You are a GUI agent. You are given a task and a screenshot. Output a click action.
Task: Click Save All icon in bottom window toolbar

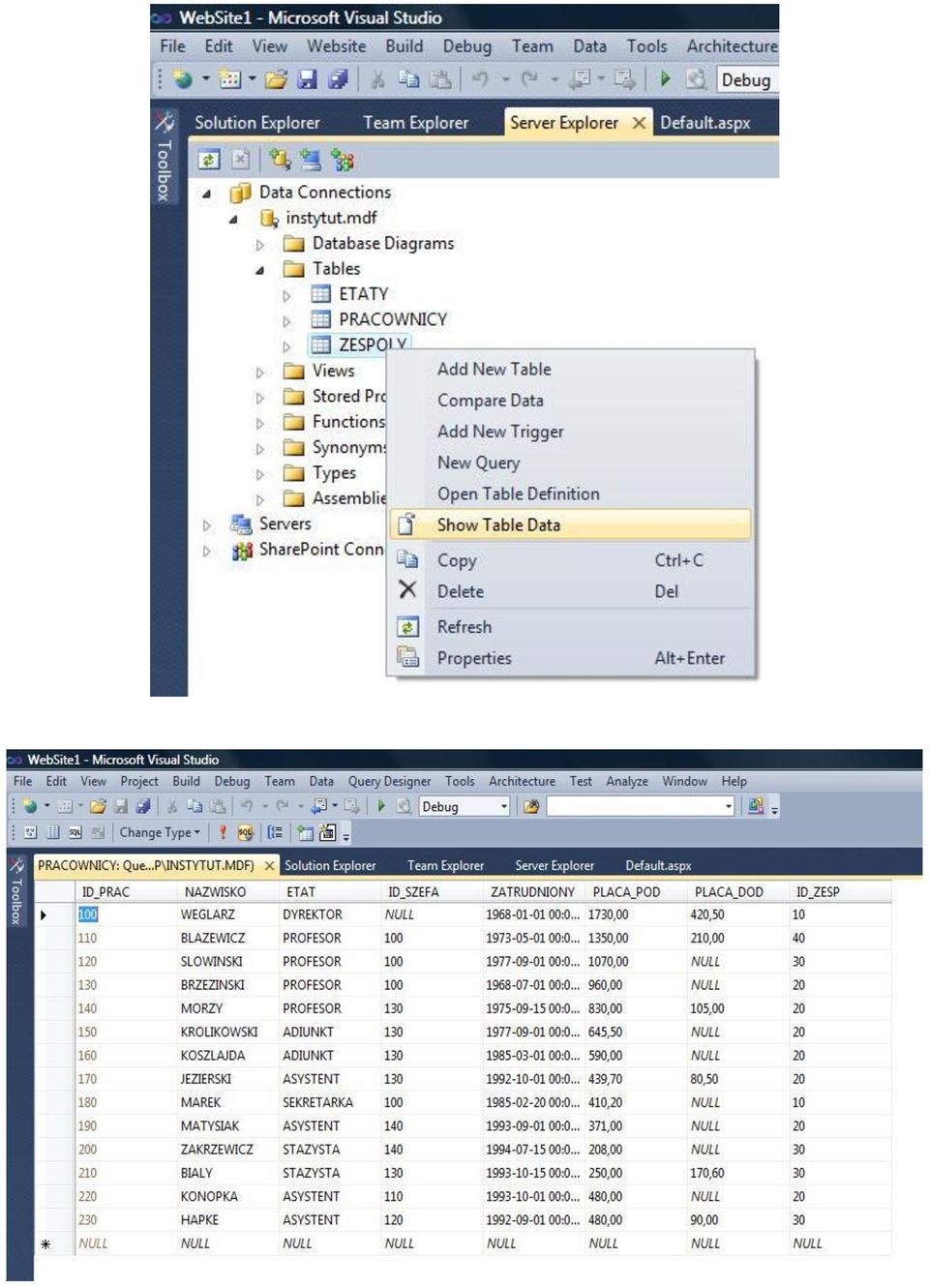point(143,806)
